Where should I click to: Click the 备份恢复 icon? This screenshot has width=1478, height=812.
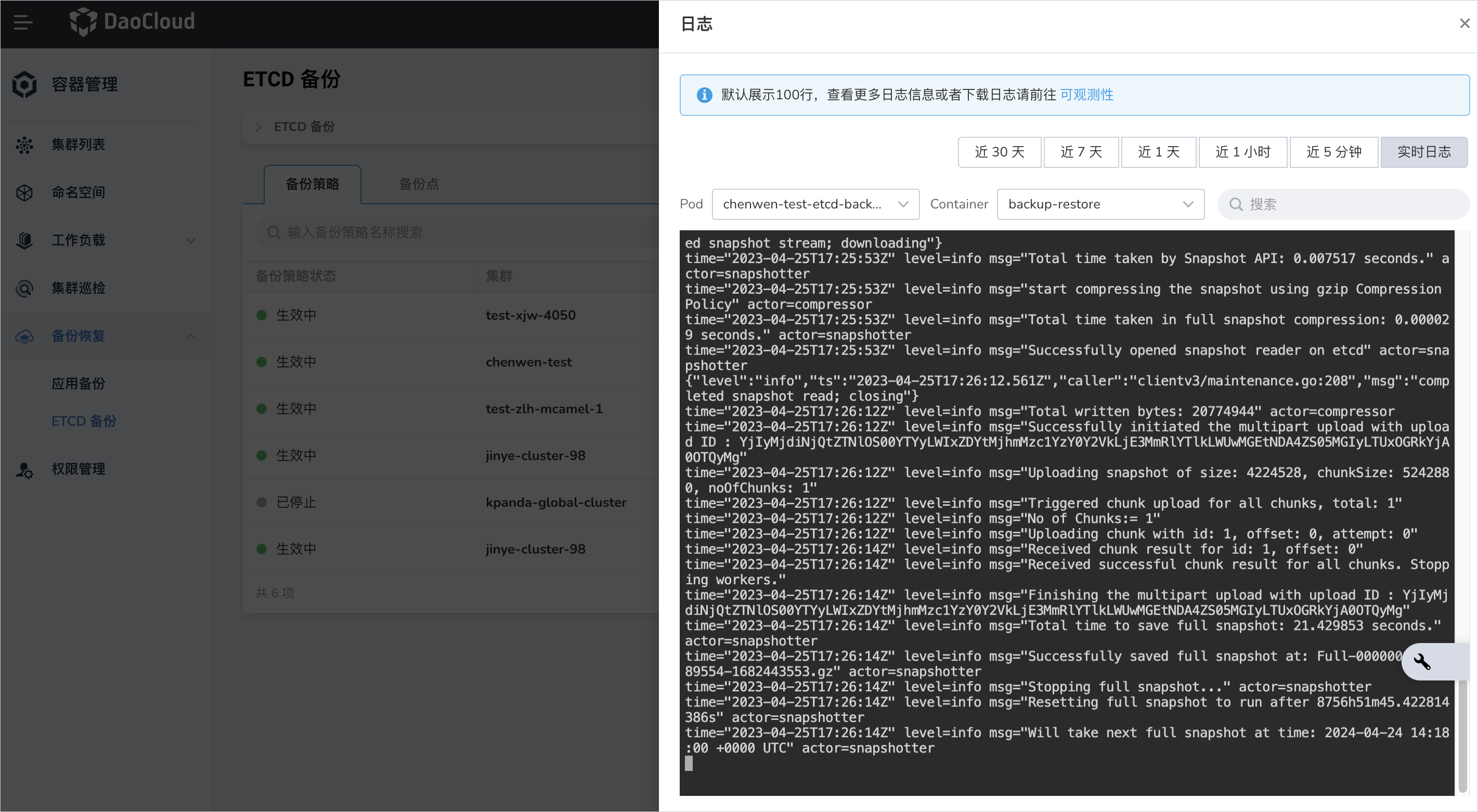pos(24,337)
